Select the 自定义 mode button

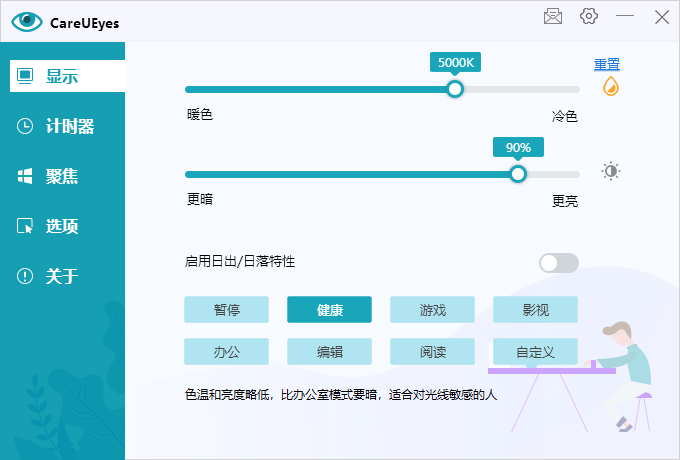pos(535,352)
